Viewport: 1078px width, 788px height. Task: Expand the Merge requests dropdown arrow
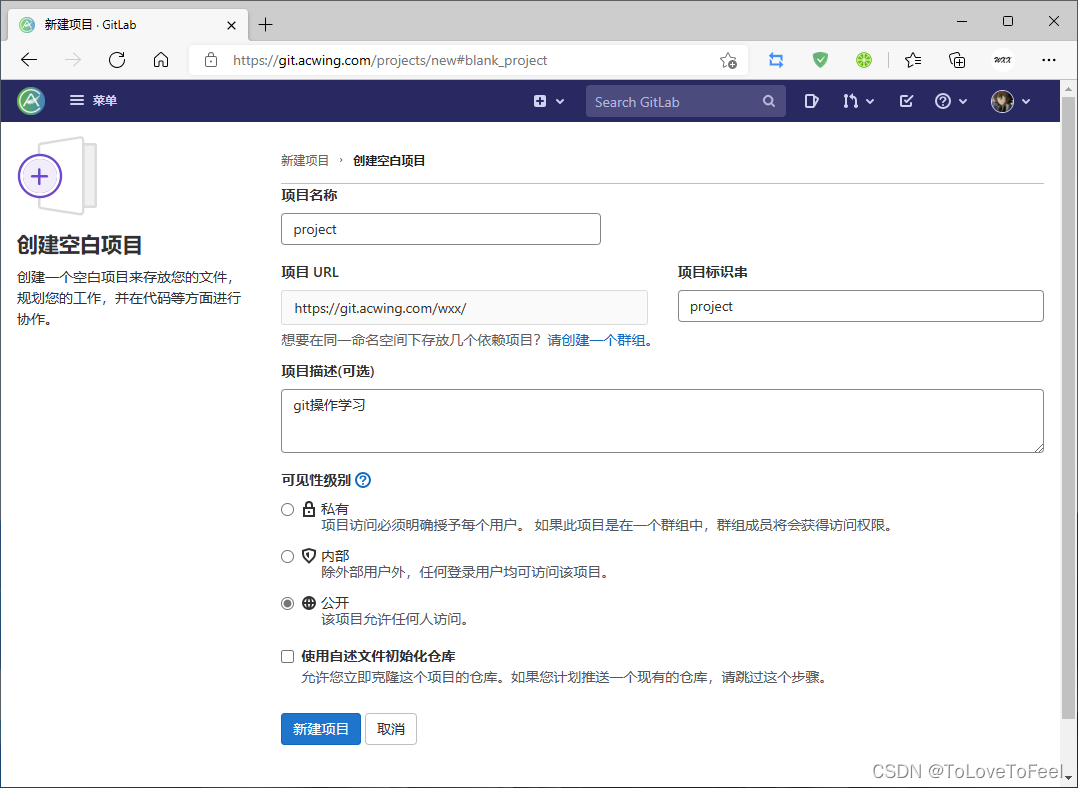(869, 101)
